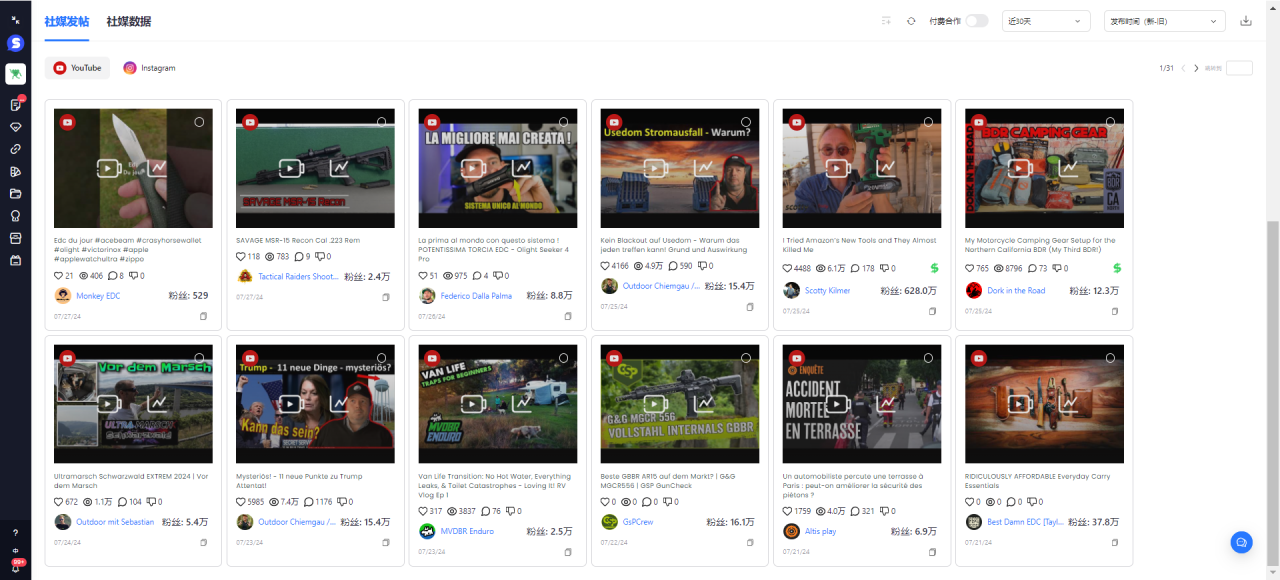Toggle the 付费合作 switch

click(x=976, y=21)
